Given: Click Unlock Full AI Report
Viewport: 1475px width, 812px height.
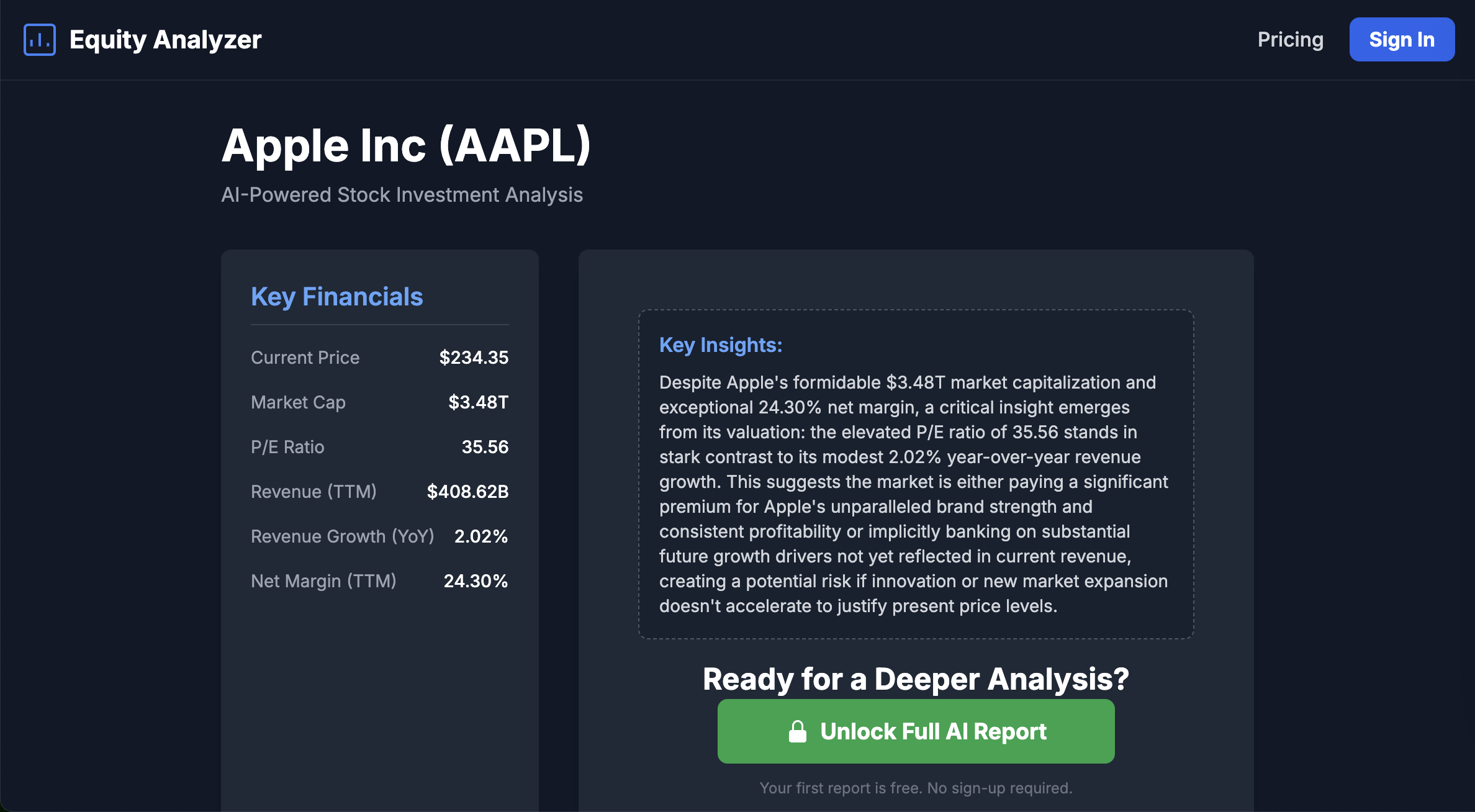Looking at the screenshot, I should pyautogui.click(x=916, y=731).
